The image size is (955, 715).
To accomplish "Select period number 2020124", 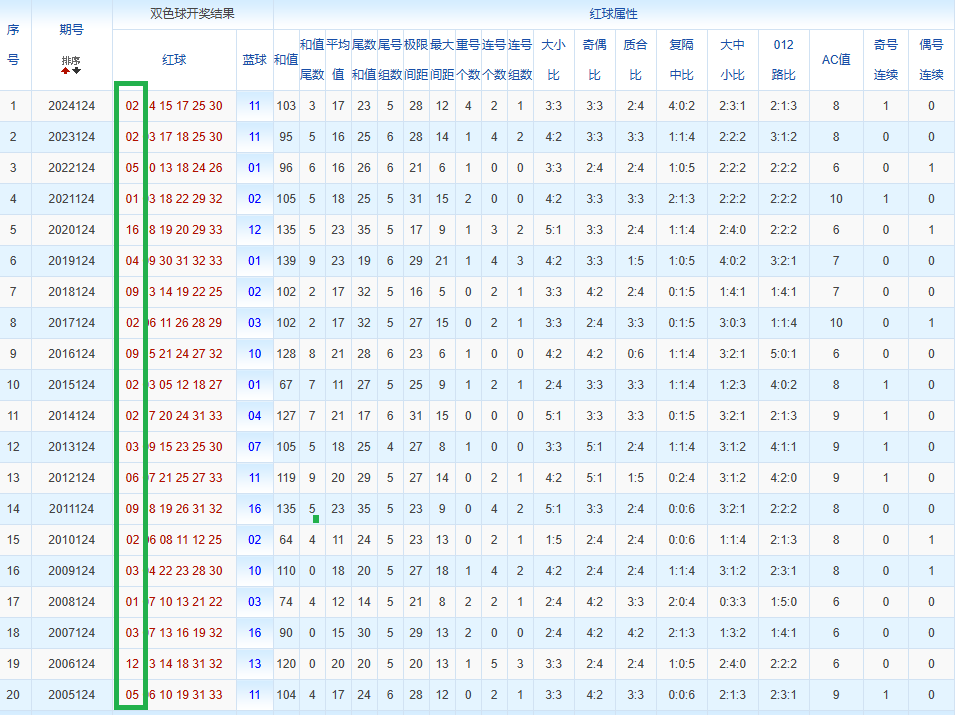I will [x=71, y=230].
